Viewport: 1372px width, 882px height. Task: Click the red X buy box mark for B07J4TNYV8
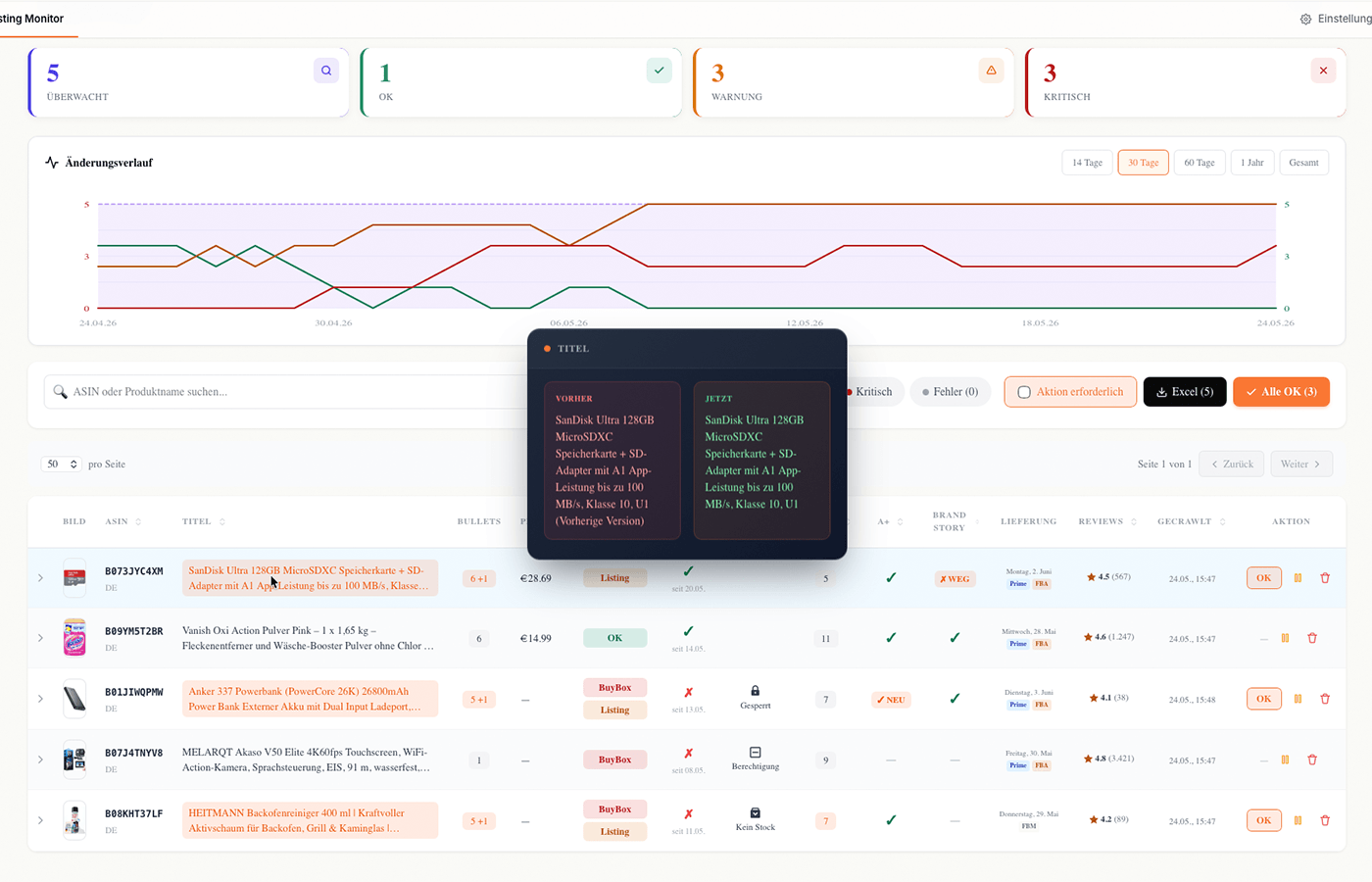tap(688, 753)
